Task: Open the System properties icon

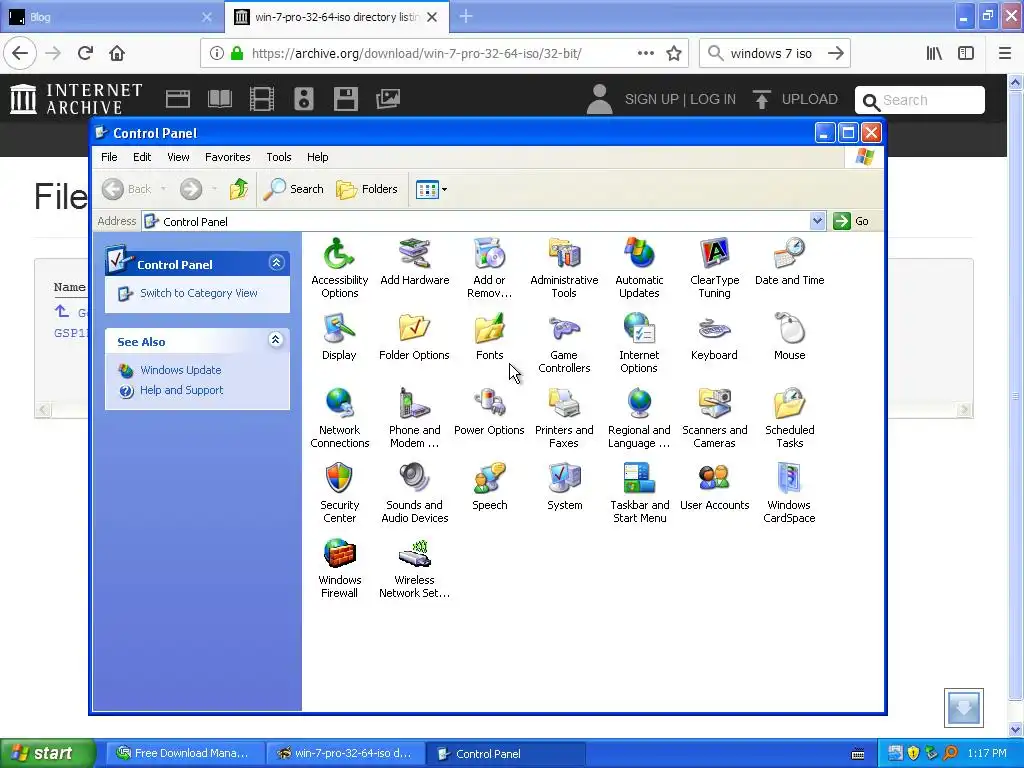Action: point(564,487)
